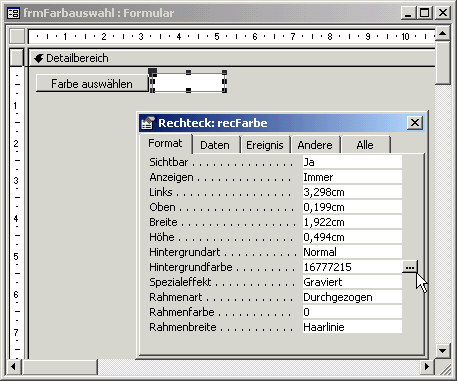Image resolution: width=457 pixels, height=381 pixels.
Task: Click the Breite value 1,922cm
Action: [352, 222]
